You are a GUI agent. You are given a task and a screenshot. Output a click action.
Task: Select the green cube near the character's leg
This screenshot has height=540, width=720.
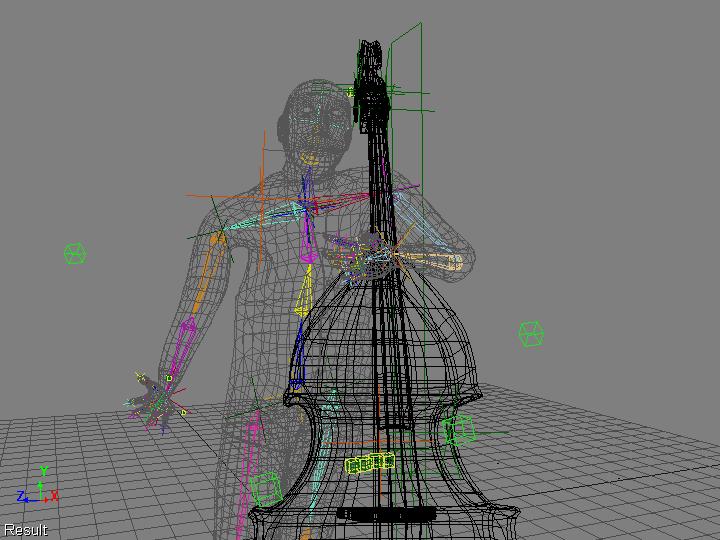pos(266,489)
